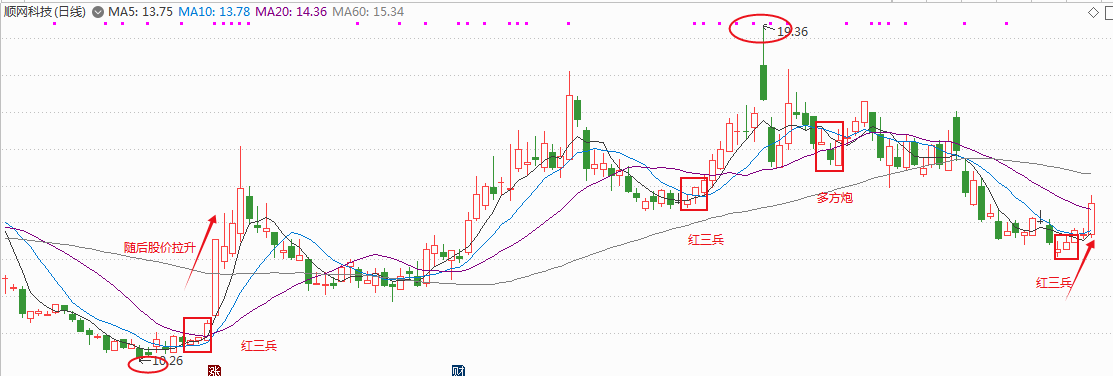Click the 顺网科技(日线) chart title
This screenshot has width=1113, height=376.
[x=45, y=12]
